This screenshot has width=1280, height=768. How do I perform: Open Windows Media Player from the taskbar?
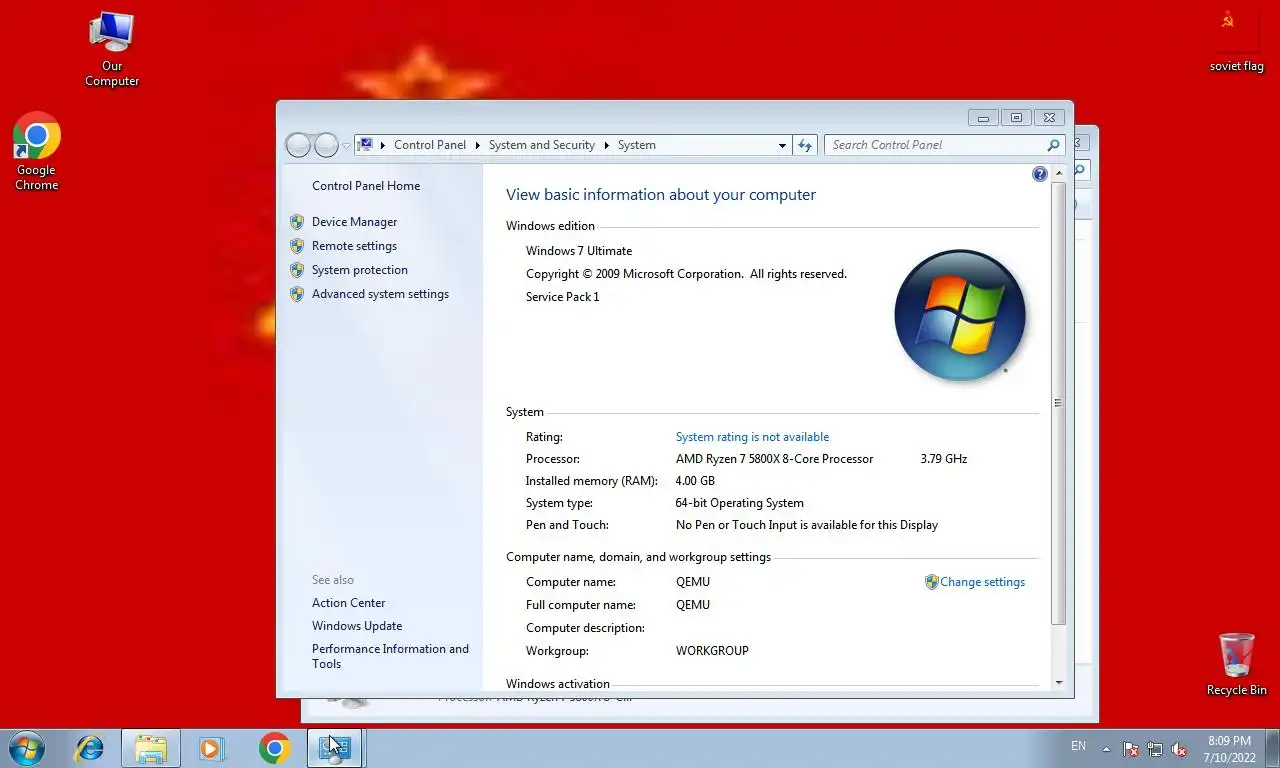pyautogui.click(x=211, y=748)
